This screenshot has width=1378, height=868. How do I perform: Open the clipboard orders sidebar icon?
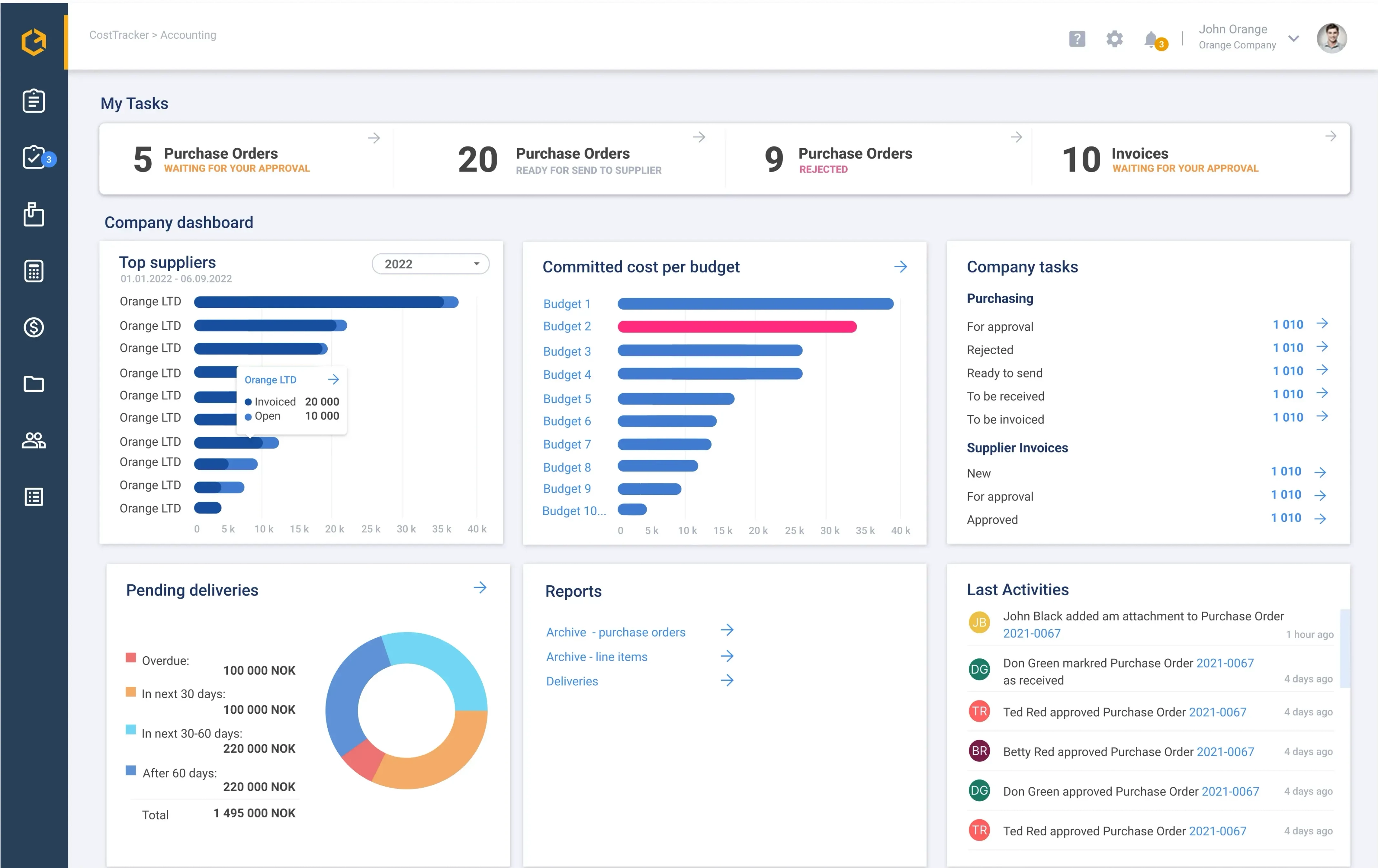tap(34, 101)
